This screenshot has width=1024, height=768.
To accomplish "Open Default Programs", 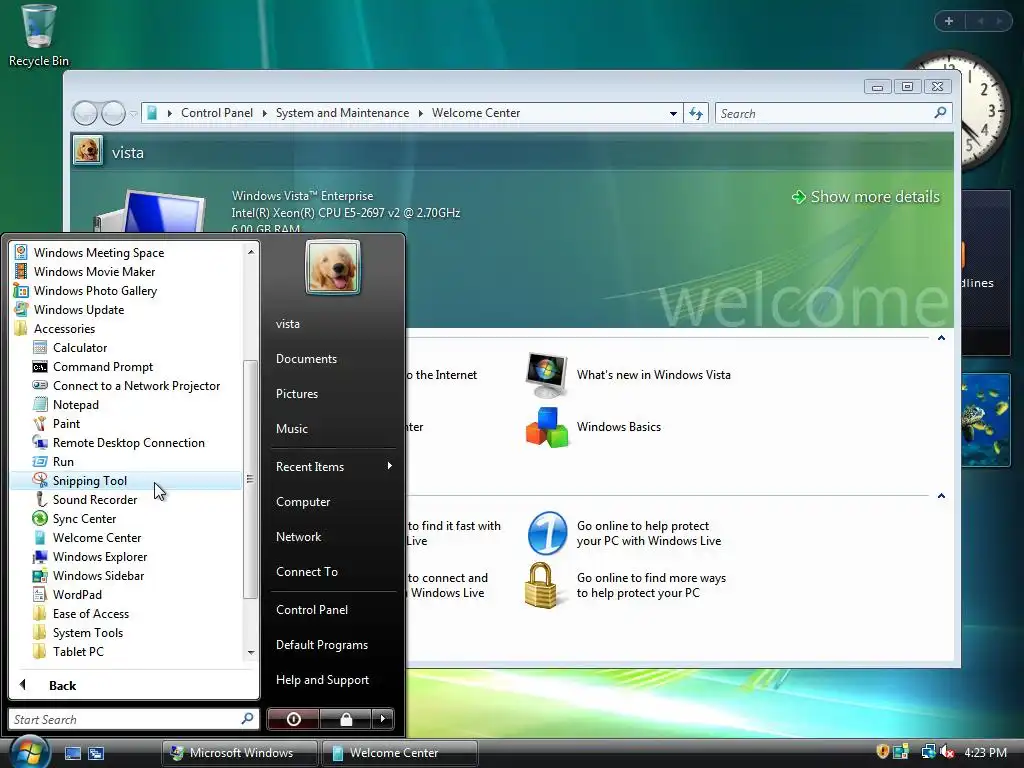I will [x=322, y=645].
